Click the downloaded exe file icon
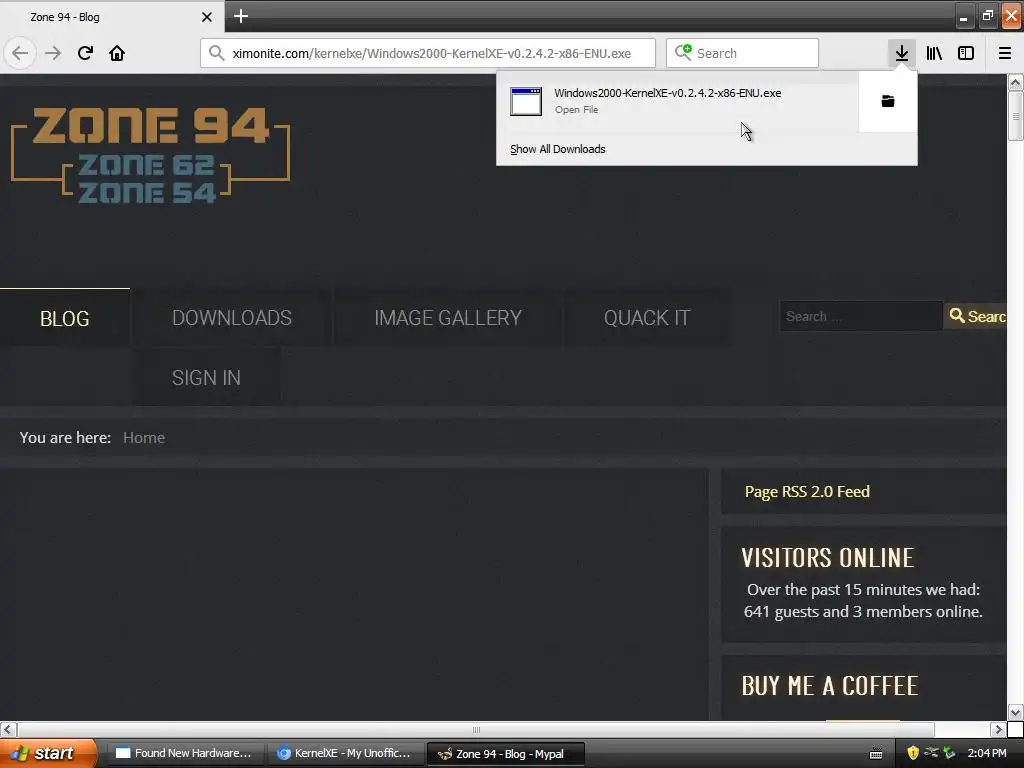1024x768 pixels. pos(526,101)
